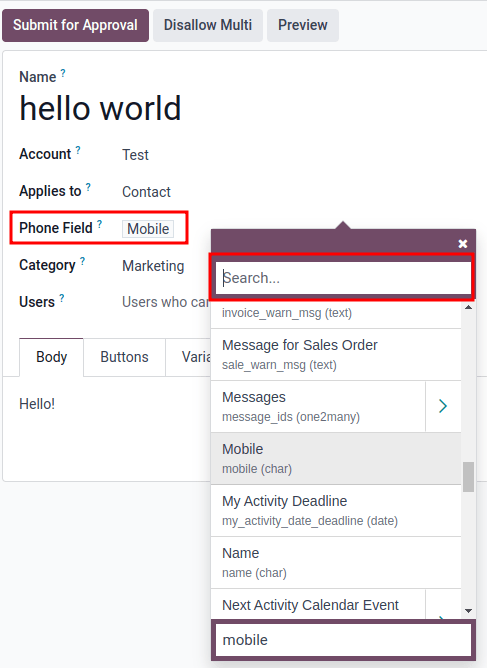Click the path input containing 'mobile'
This screenshot has height=668, width=487.
(x=343, y=640)
